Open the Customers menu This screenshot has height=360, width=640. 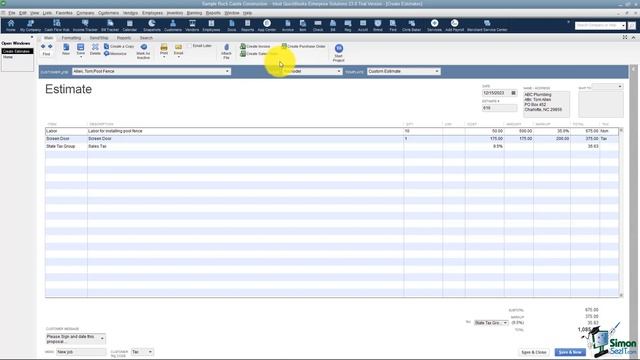(x=109, y=13)
